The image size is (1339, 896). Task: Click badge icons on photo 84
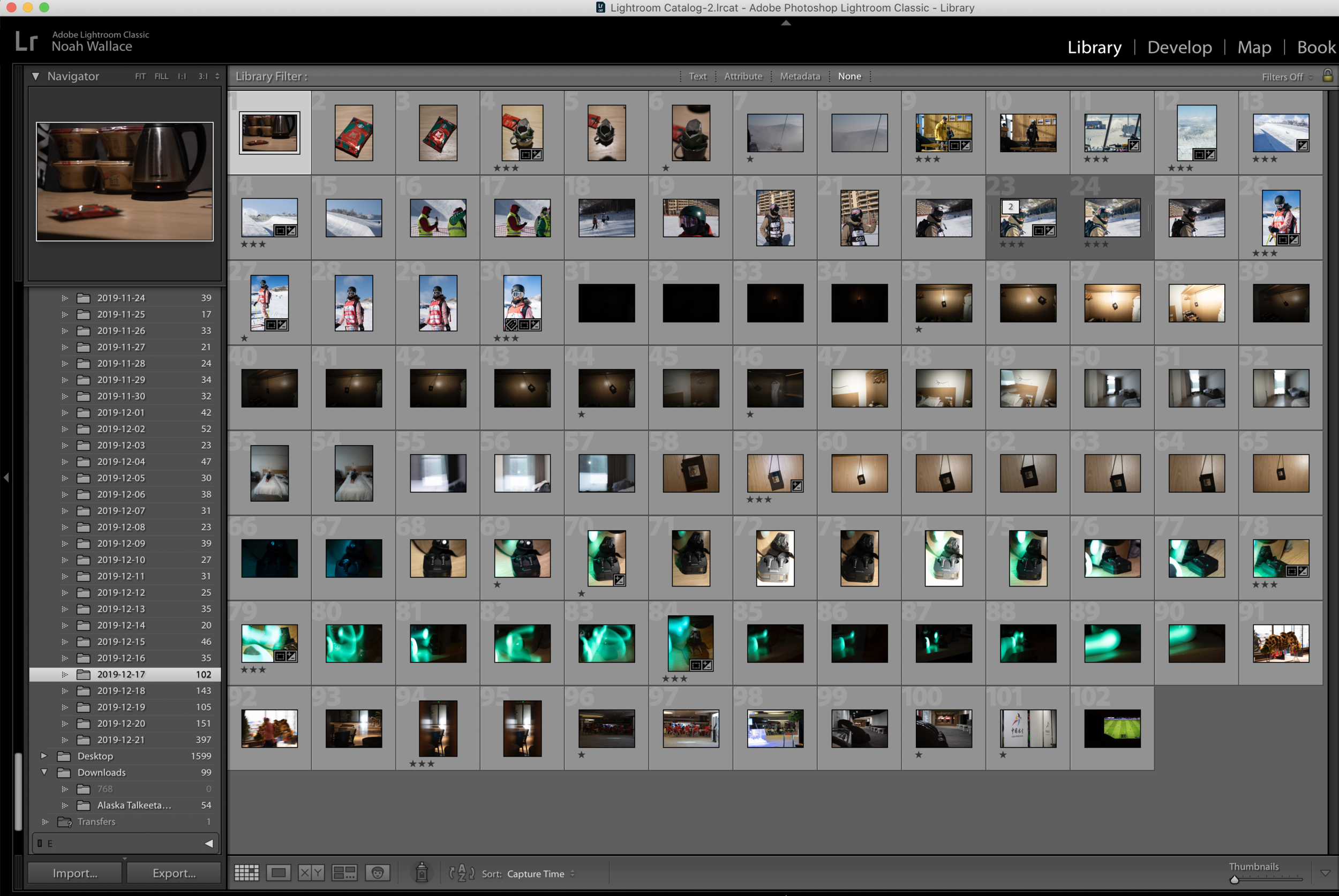[701, 665]
